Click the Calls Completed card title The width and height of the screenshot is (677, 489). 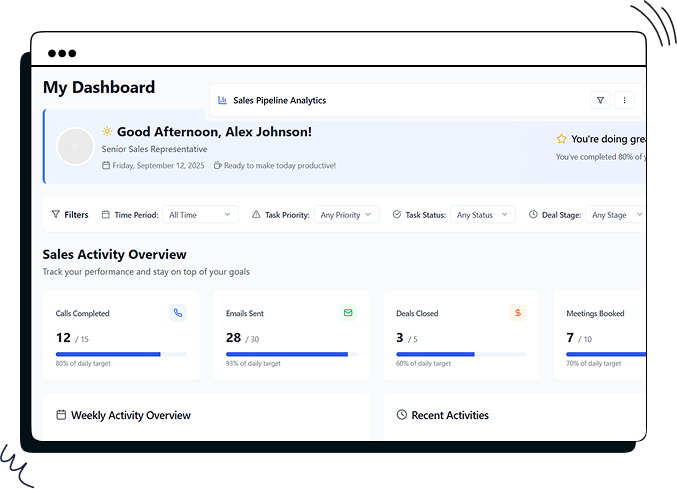click(x=82, y=313)
